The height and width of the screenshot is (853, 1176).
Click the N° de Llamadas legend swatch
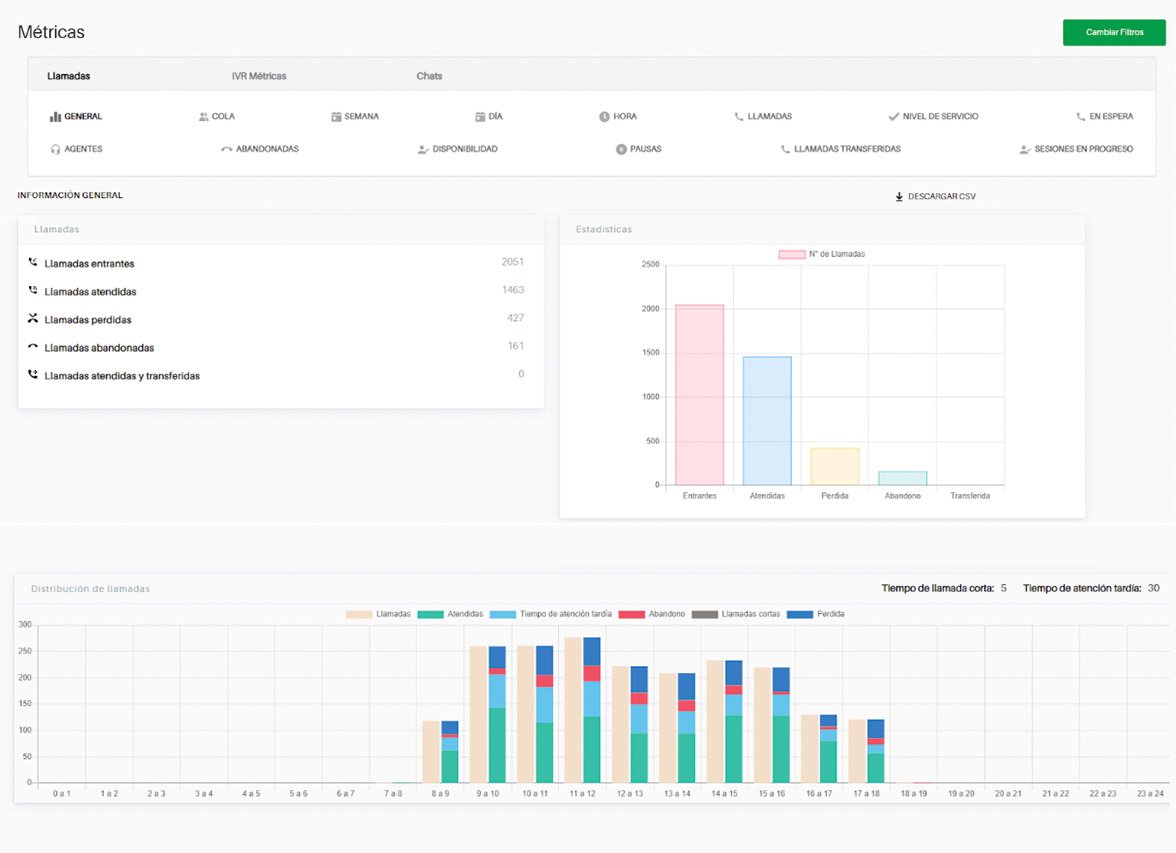point(791,255)
